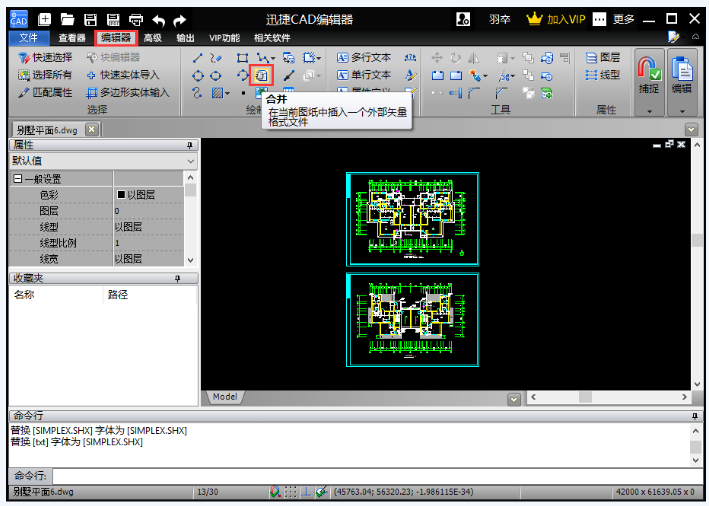
Task: Click the Redo arrow icon
Action: point(180,20)
